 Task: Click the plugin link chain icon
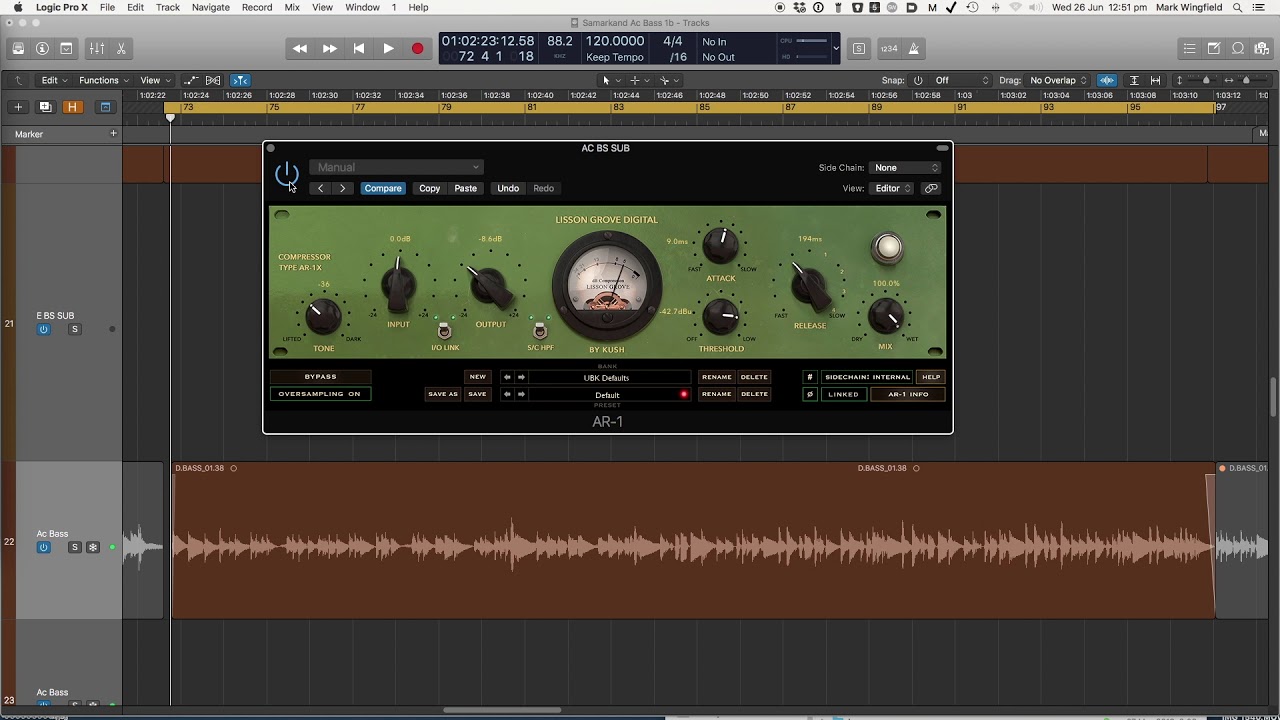pyautogui.click(x=931, y=188)
